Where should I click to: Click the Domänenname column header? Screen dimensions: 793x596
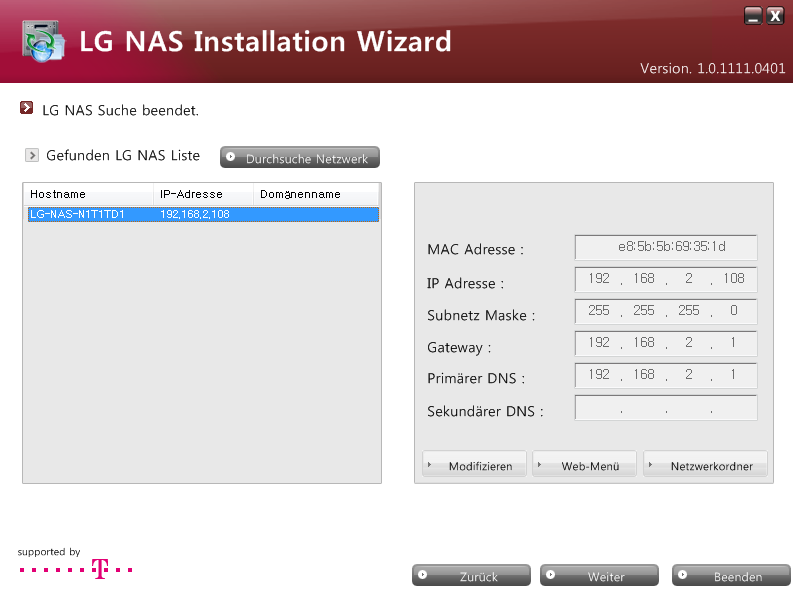click(x=315, y=194)
